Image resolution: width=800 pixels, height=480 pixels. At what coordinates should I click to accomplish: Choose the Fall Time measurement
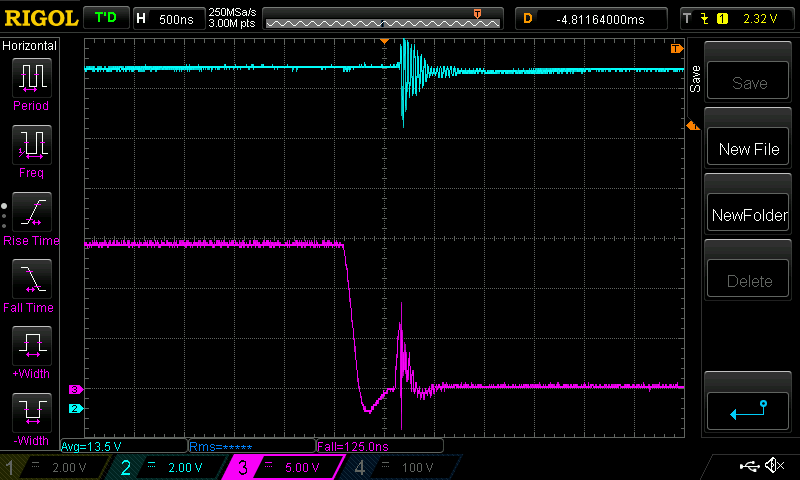pyautogui.click(x=30, y=284)
